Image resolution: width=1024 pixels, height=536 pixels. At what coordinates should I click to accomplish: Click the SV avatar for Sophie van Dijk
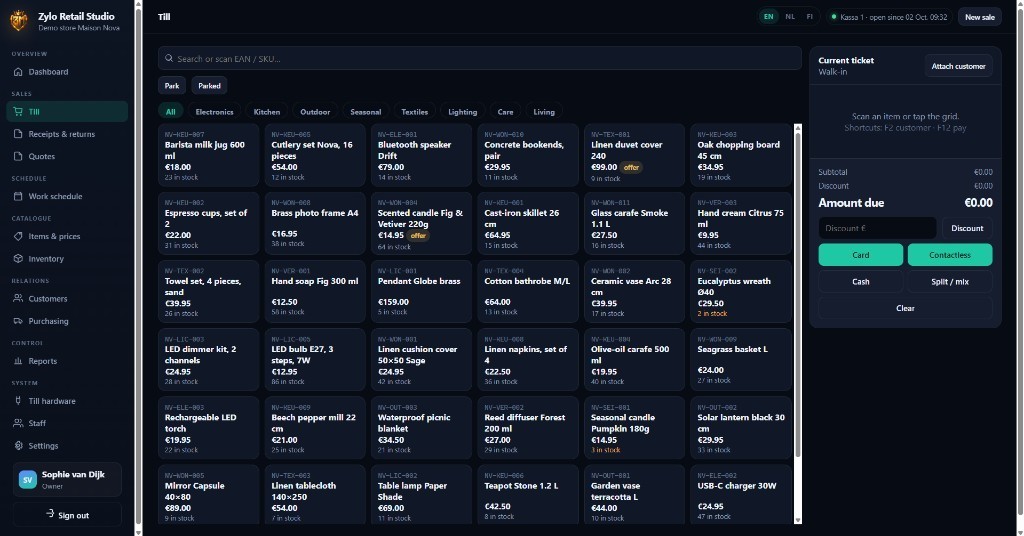click(27, 480)
